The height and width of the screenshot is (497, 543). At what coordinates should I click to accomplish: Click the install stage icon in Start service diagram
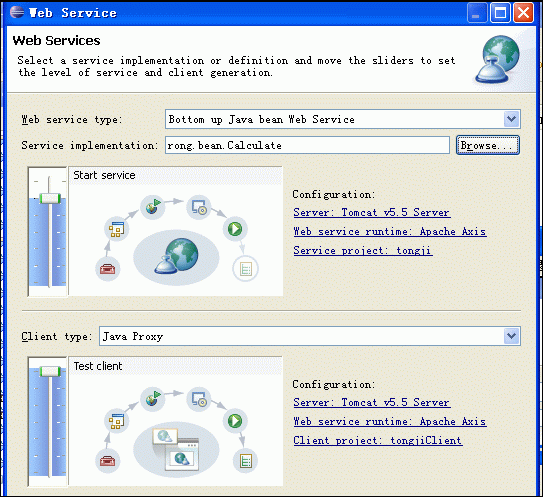tap(199, 207)
